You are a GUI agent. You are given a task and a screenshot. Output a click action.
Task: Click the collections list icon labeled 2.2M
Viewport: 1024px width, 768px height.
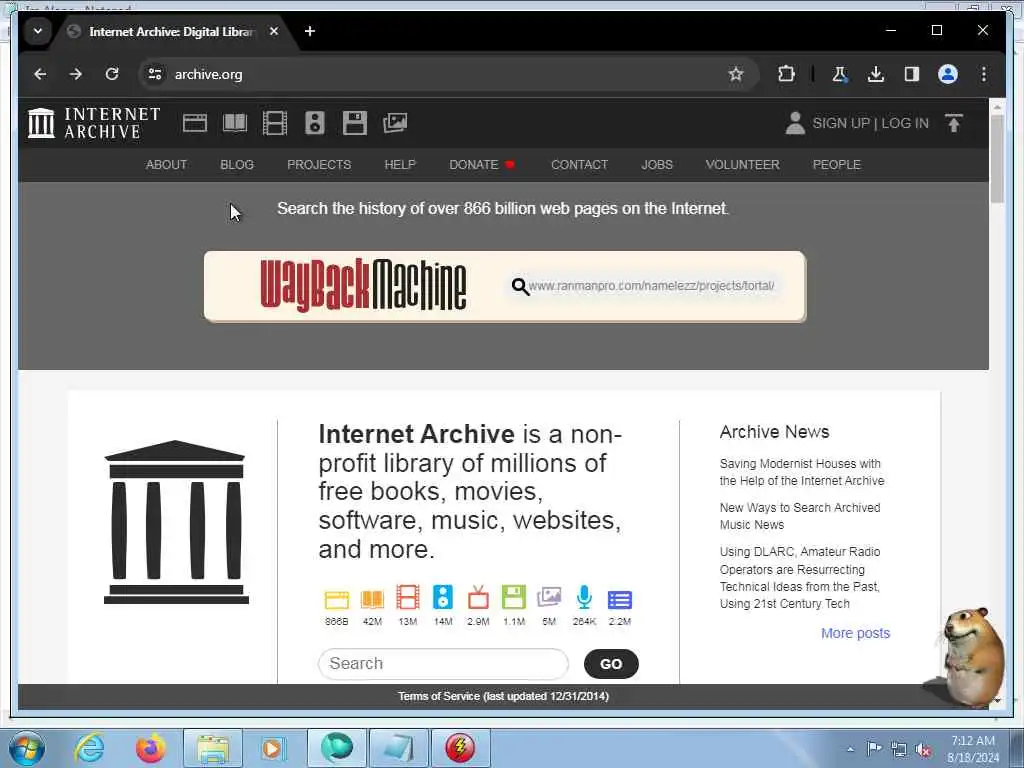(620, 600)
